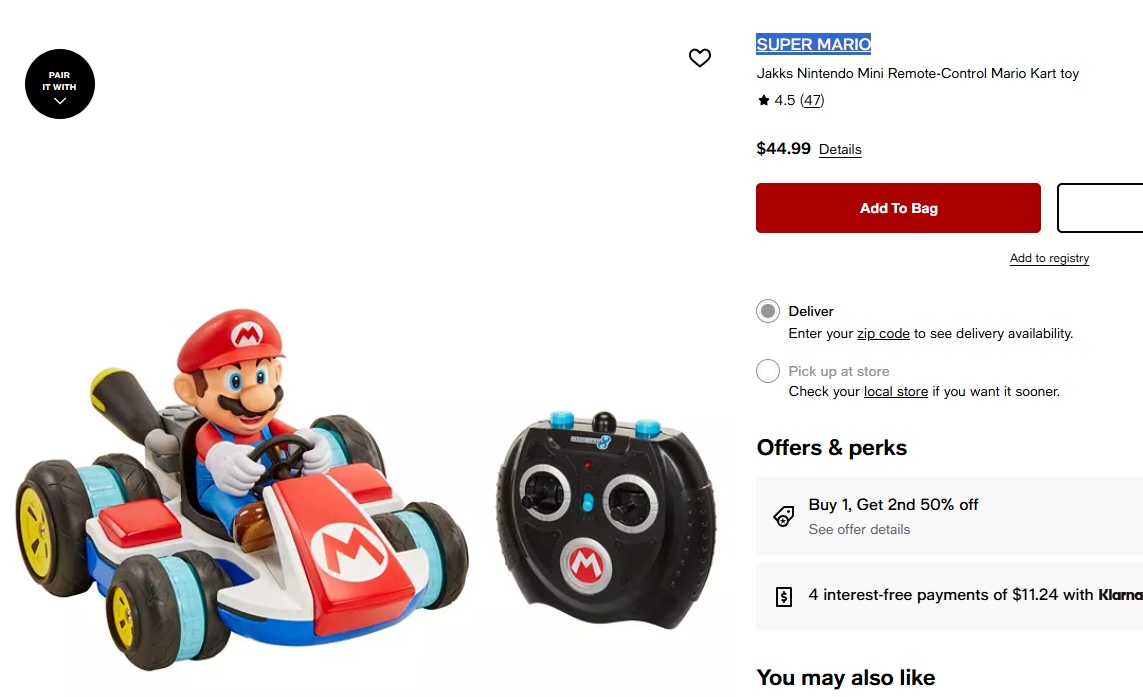Open the SUPER MARIO brand link
The image size is (1143, 697).
point(813,44)
